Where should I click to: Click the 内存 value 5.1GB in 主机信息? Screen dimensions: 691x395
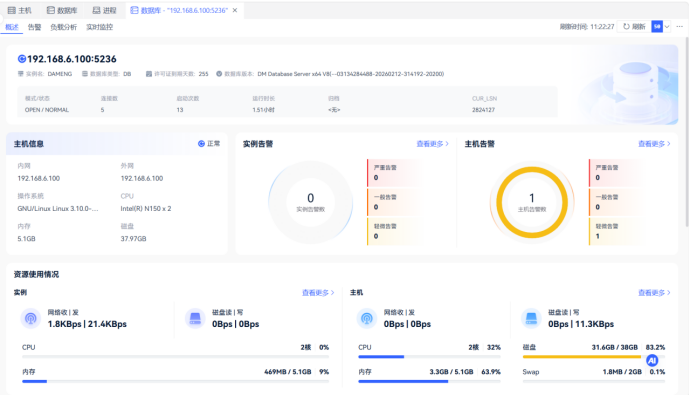tap(26, 238)
